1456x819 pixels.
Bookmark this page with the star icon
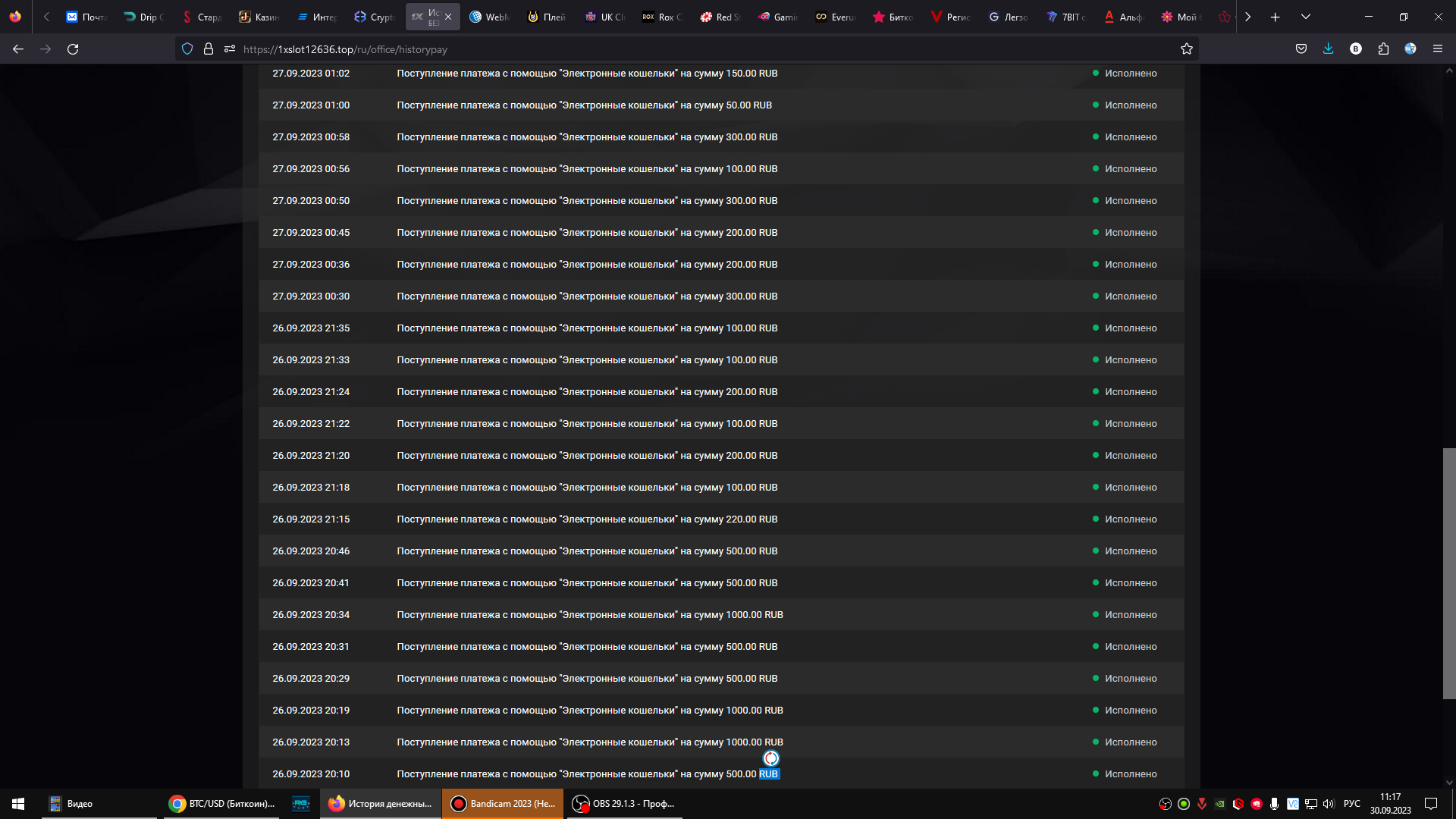point(1187,49)
